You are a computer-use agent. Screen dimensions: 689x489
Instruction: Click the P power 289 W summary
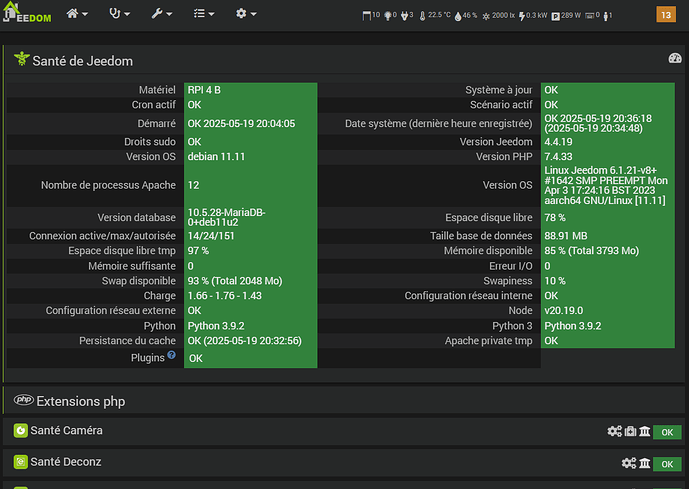point(566,16)
